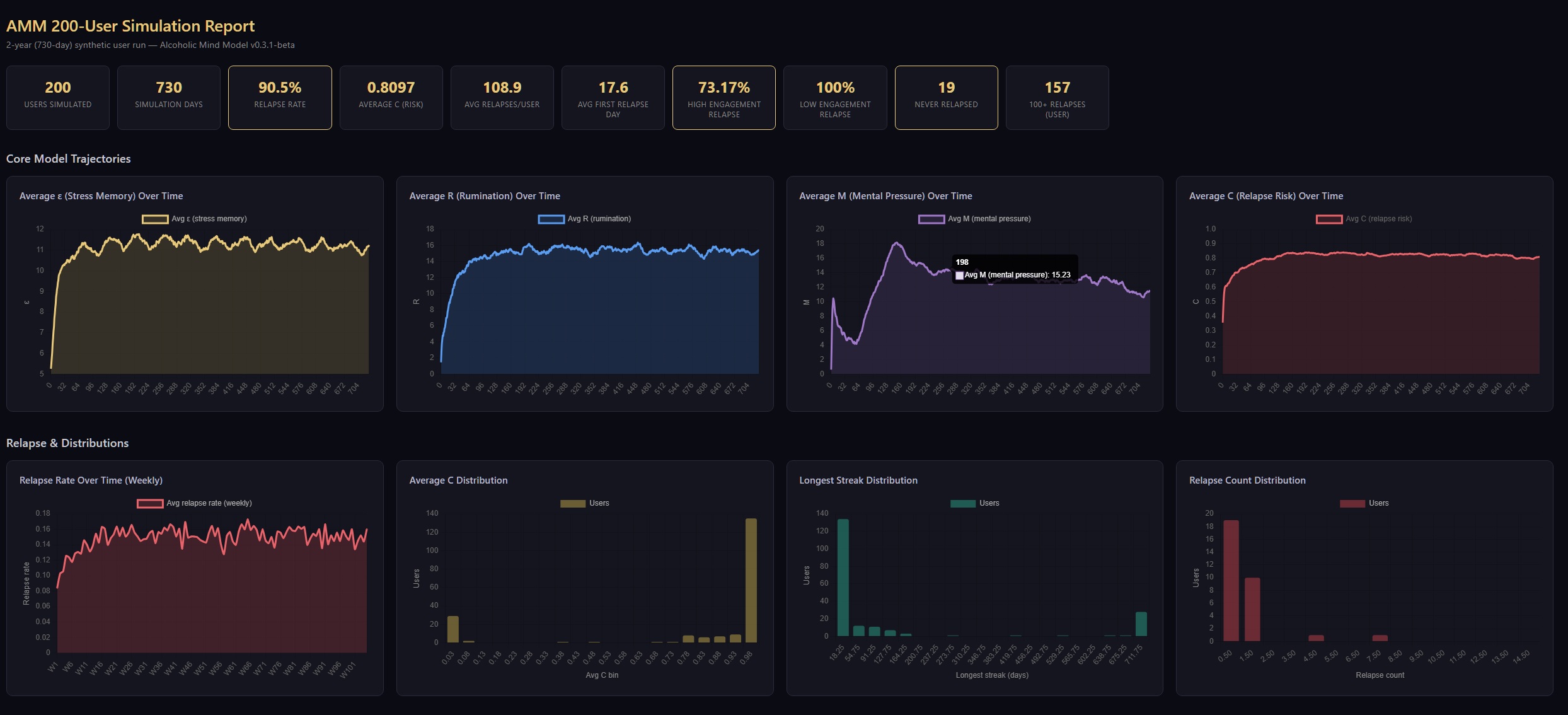This screenshot has height=715, width=1568.
Task: Click the Avg M tooltip showing 15.23
Action: coord(1015,269)
